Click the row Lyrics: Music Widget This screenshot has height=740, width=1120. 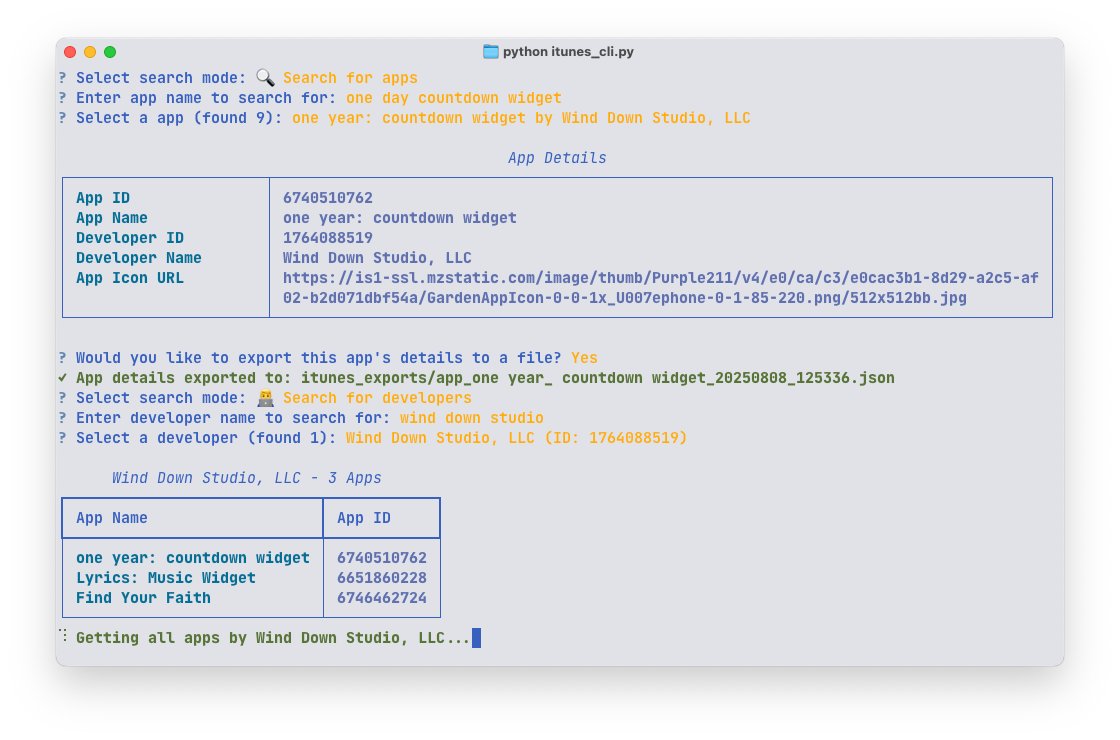166,578
